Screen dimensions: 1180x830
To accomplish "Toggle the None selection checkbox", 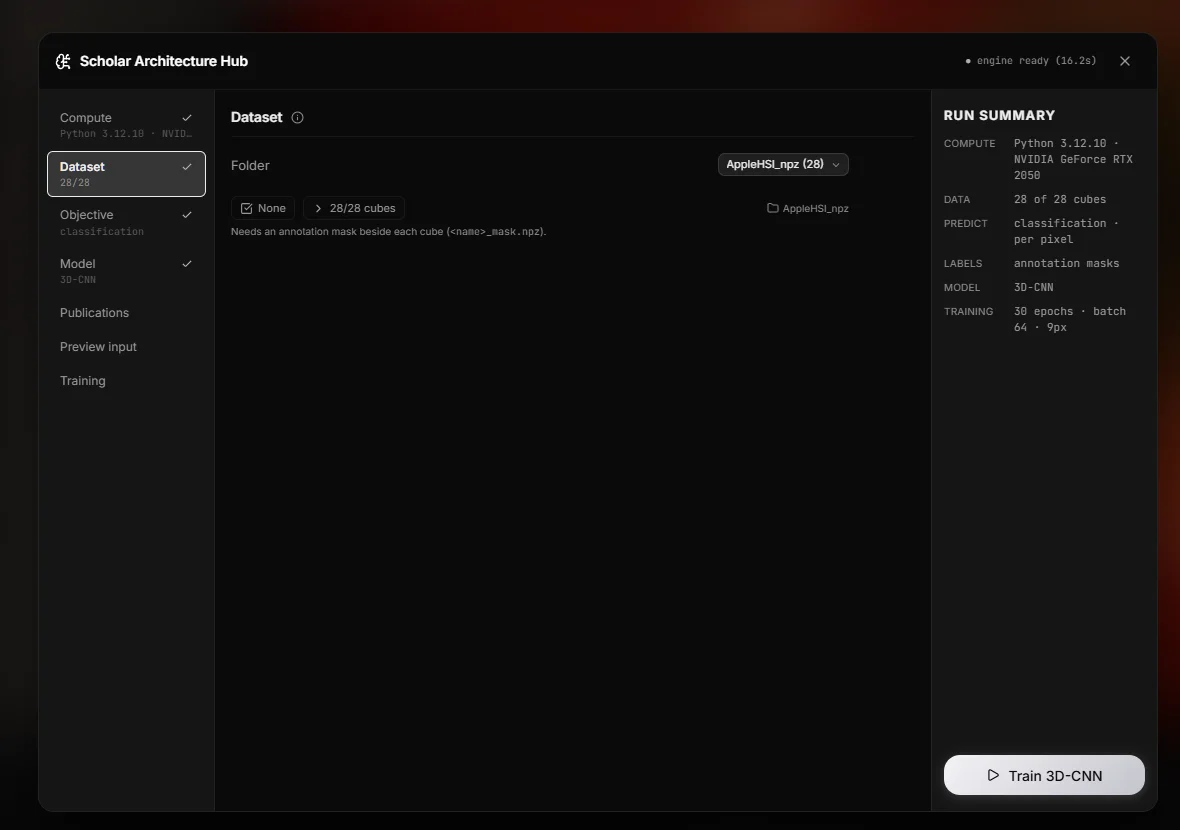I will (x=263, y=208).
